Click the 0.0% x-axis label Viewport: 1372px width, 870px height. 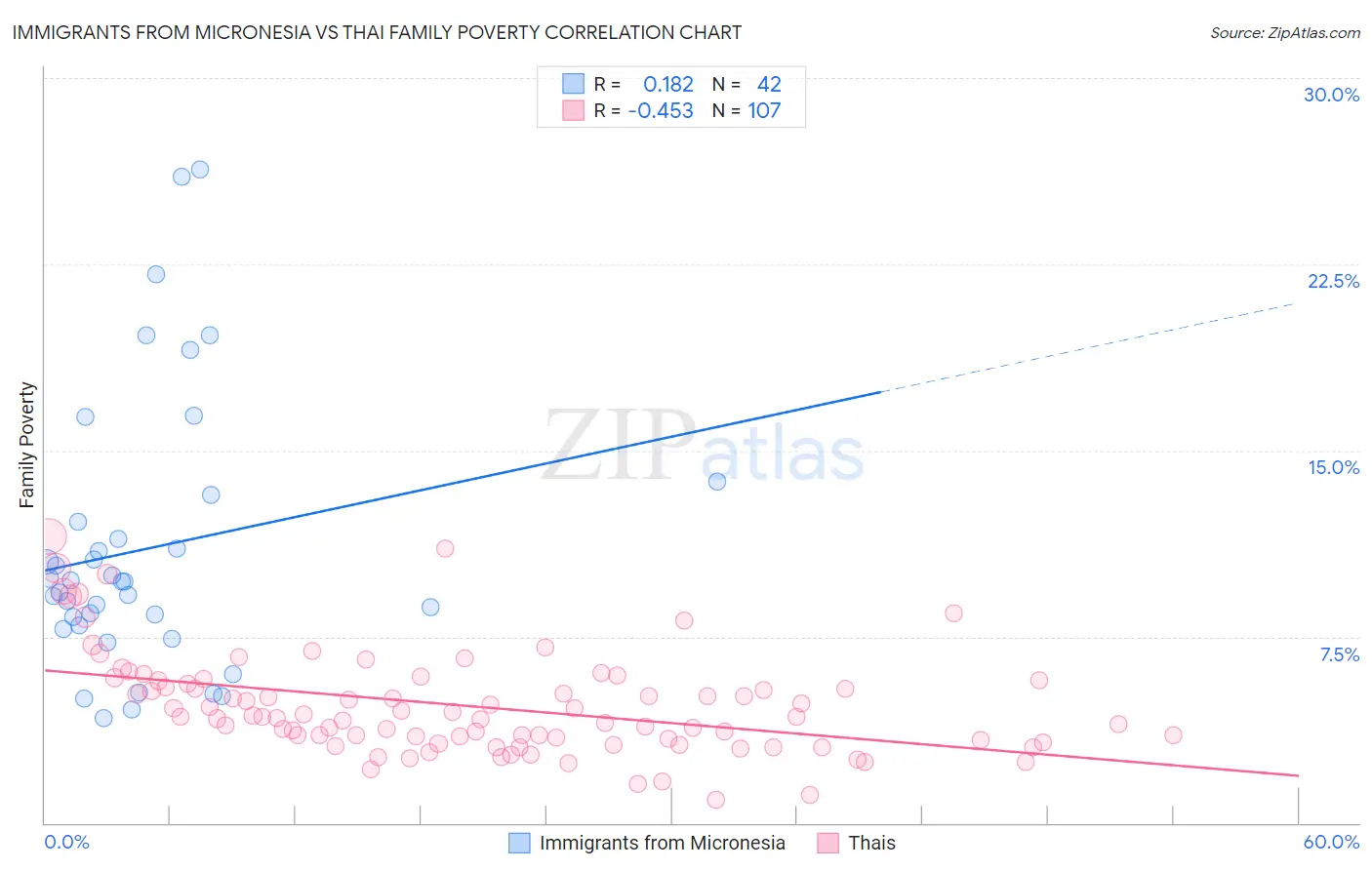click(x=66, y=842)
